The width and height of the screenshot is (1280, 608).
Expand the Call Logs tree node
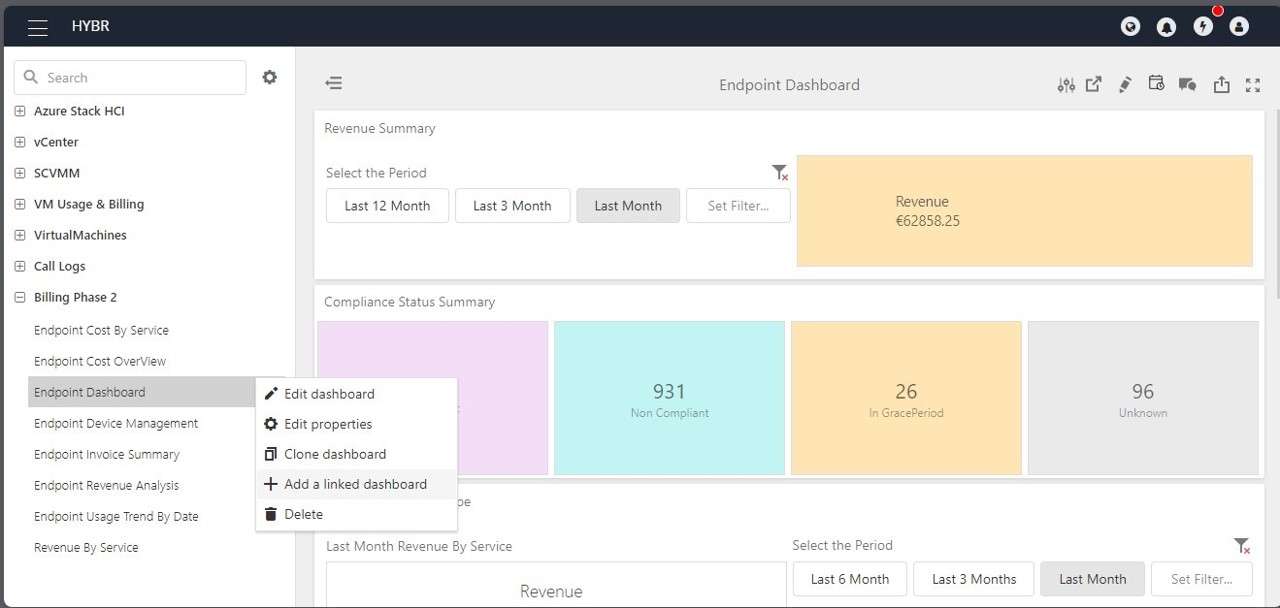20,266
